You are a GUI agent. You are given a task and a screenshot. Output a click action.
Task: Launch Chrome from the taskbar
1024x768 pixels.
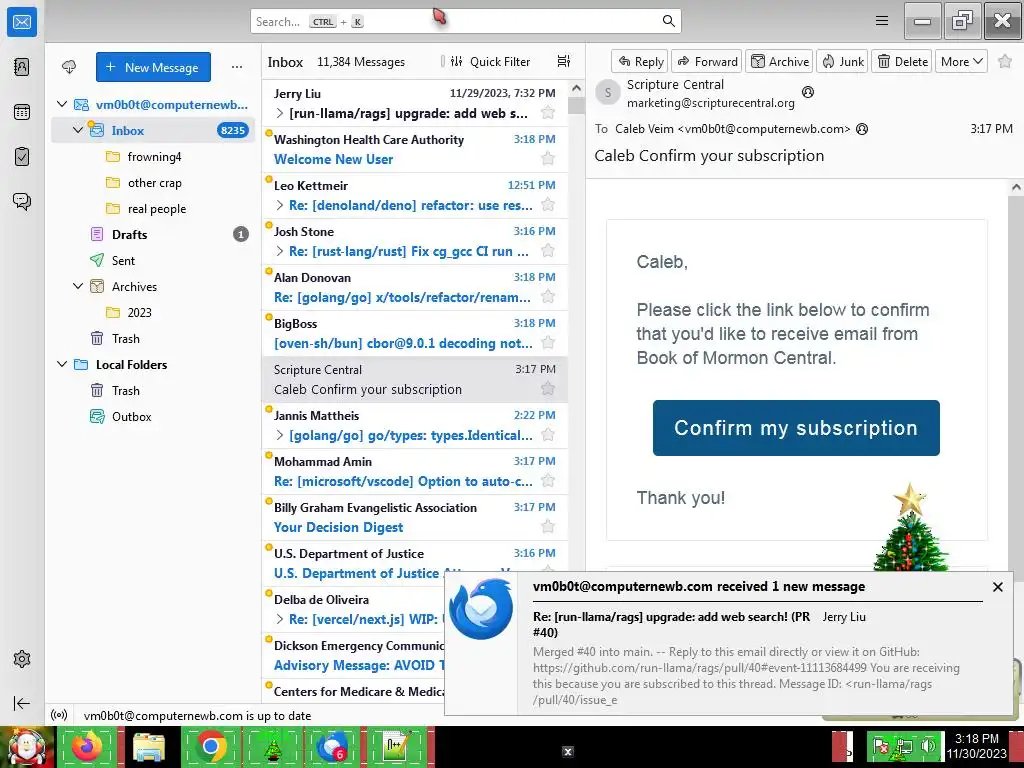tap(210, 746)
